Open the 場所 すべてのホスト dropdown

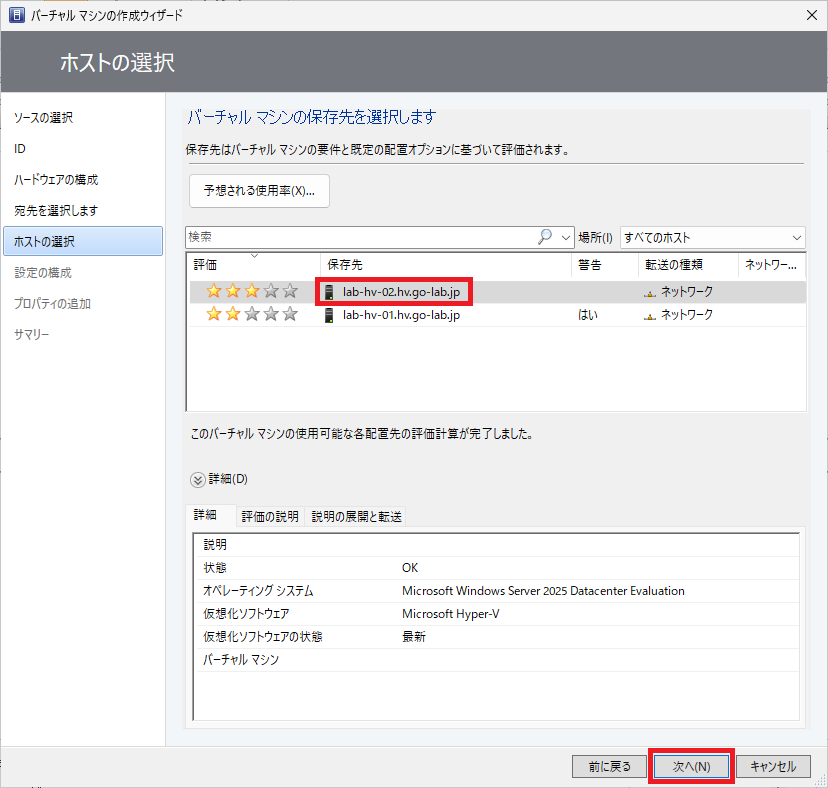(x=713, y=238)
